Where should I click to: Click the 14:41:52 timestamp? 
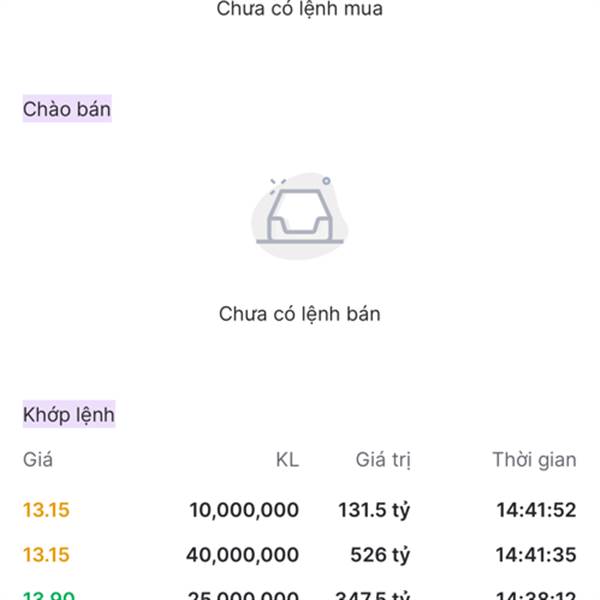(x=536, y=510)
